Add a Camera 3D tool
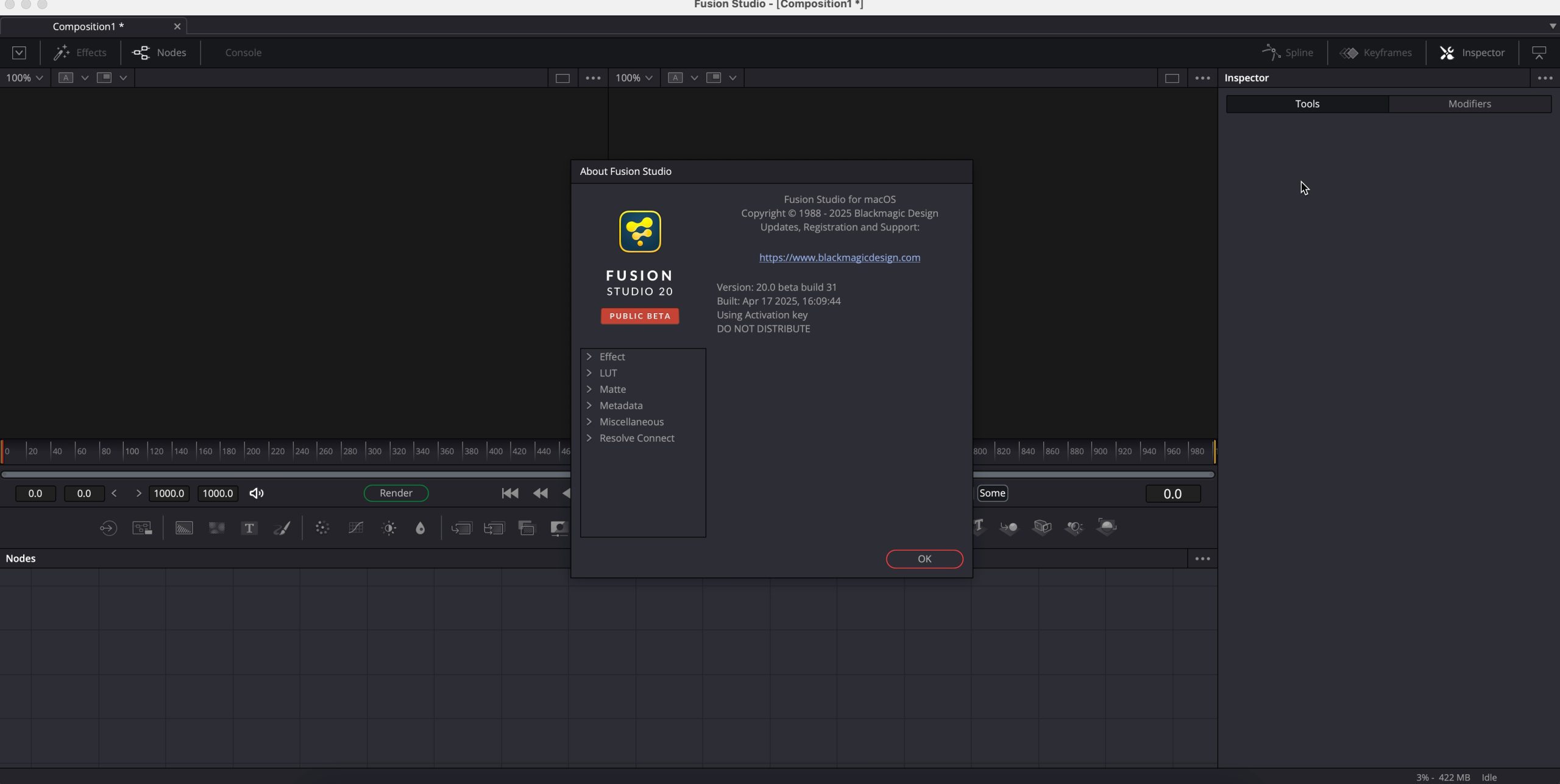The width and height of the screenshot is (1560, 784). [x=1042, y=527]
